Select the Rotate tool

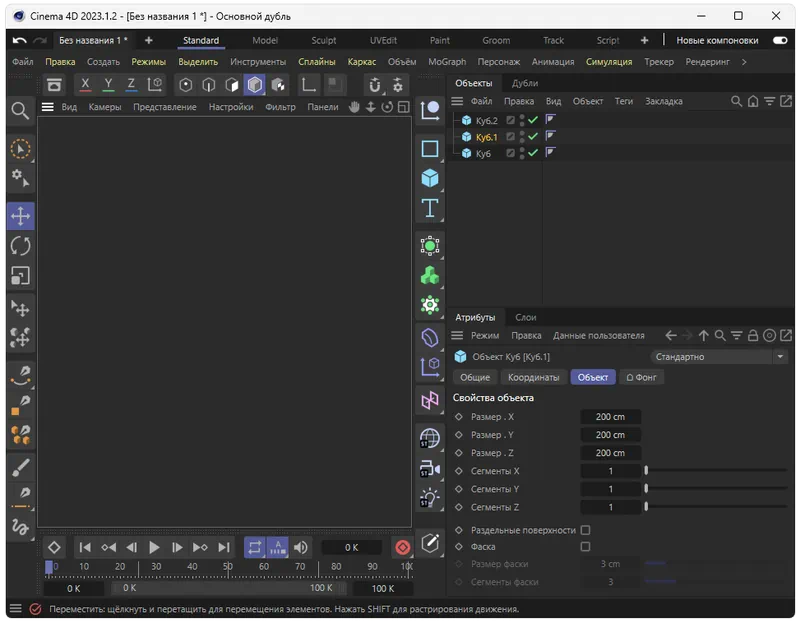click(20, 246)
